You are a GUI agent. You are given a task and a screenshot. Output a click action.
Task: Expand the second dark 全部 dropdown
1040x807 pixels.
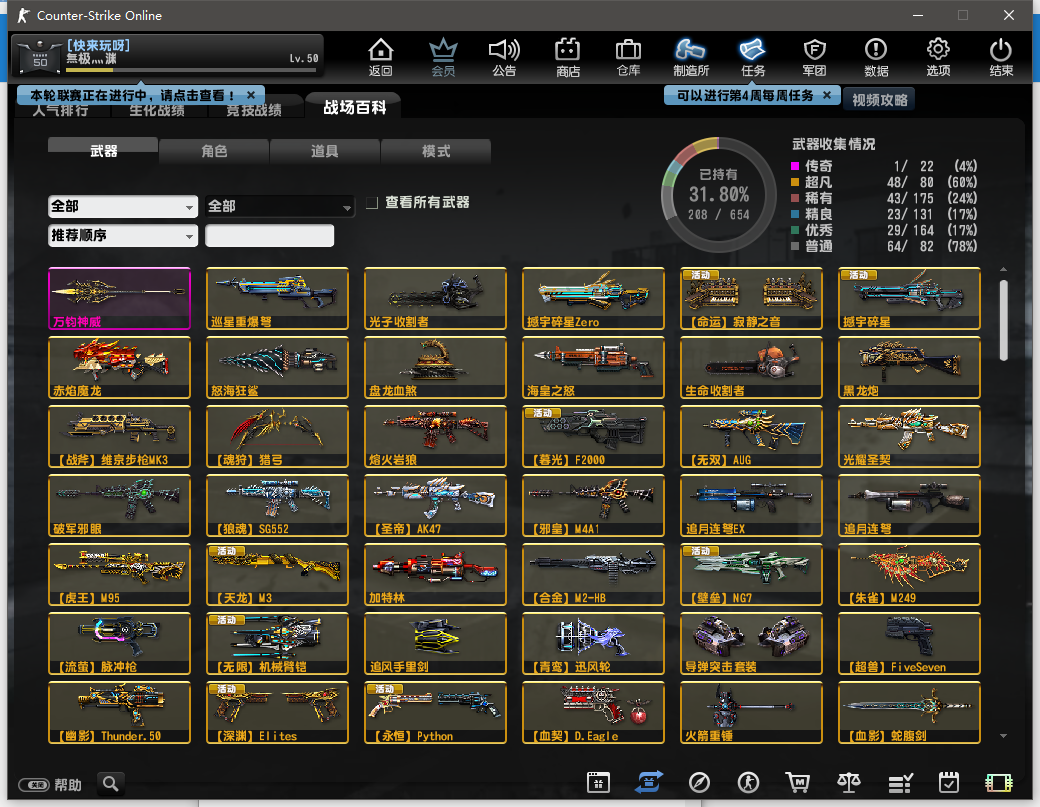280,207
